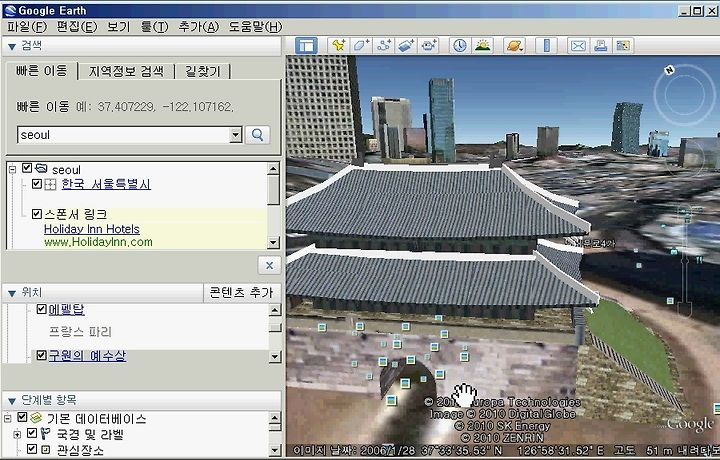
Task: Toggle the 스폰서 링크 checkbox
Action: click(37, 214)
